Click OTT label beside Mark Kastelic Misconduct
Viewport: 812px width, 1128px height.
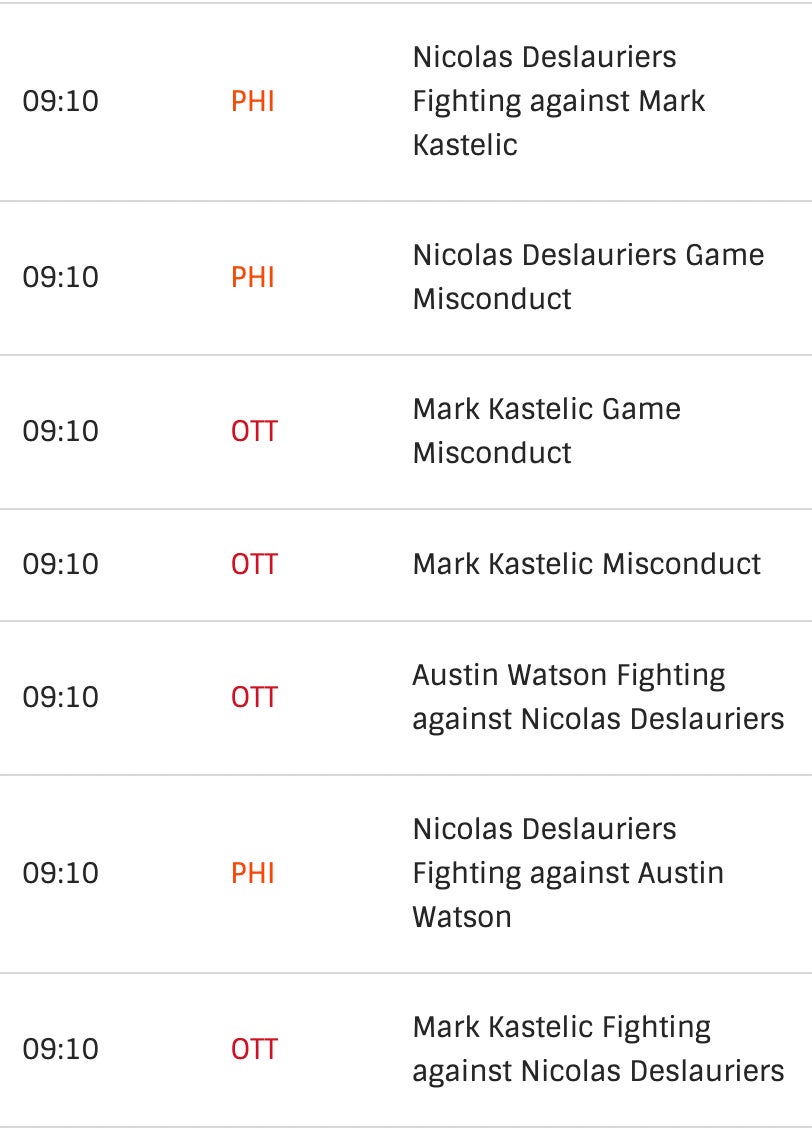pos(254,564)
